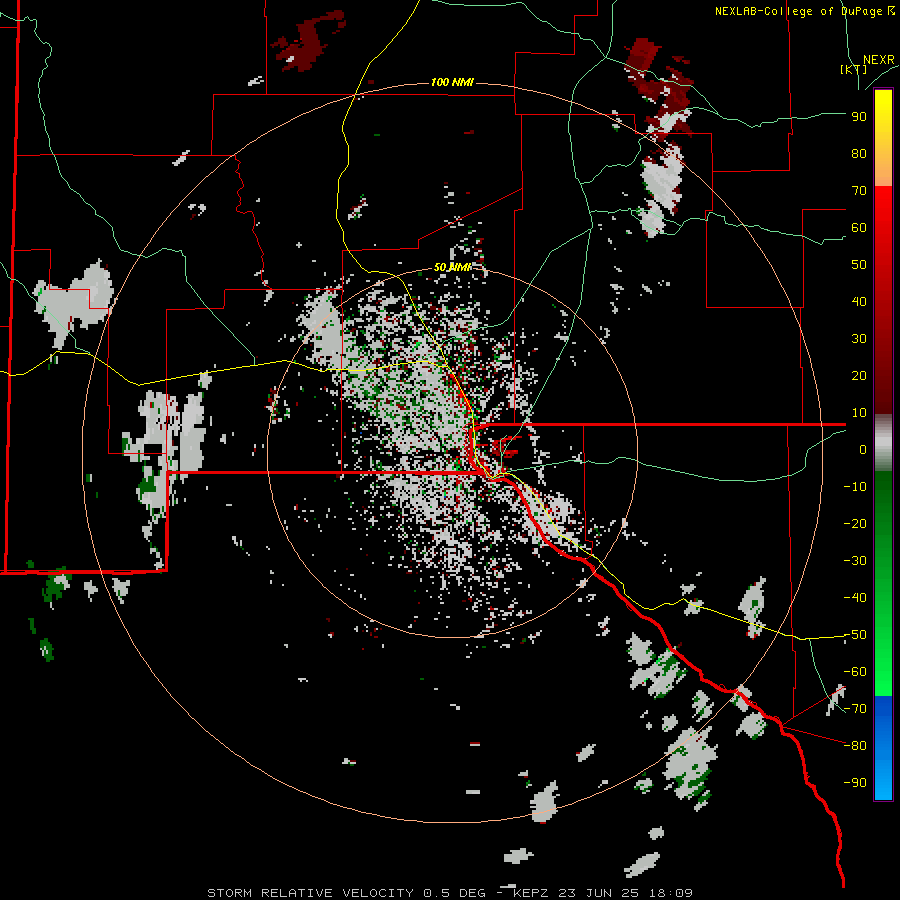The height and width of the screenshot is (900, 900).
Task: Click the KT units label above scale
Action: coord(853,69)
